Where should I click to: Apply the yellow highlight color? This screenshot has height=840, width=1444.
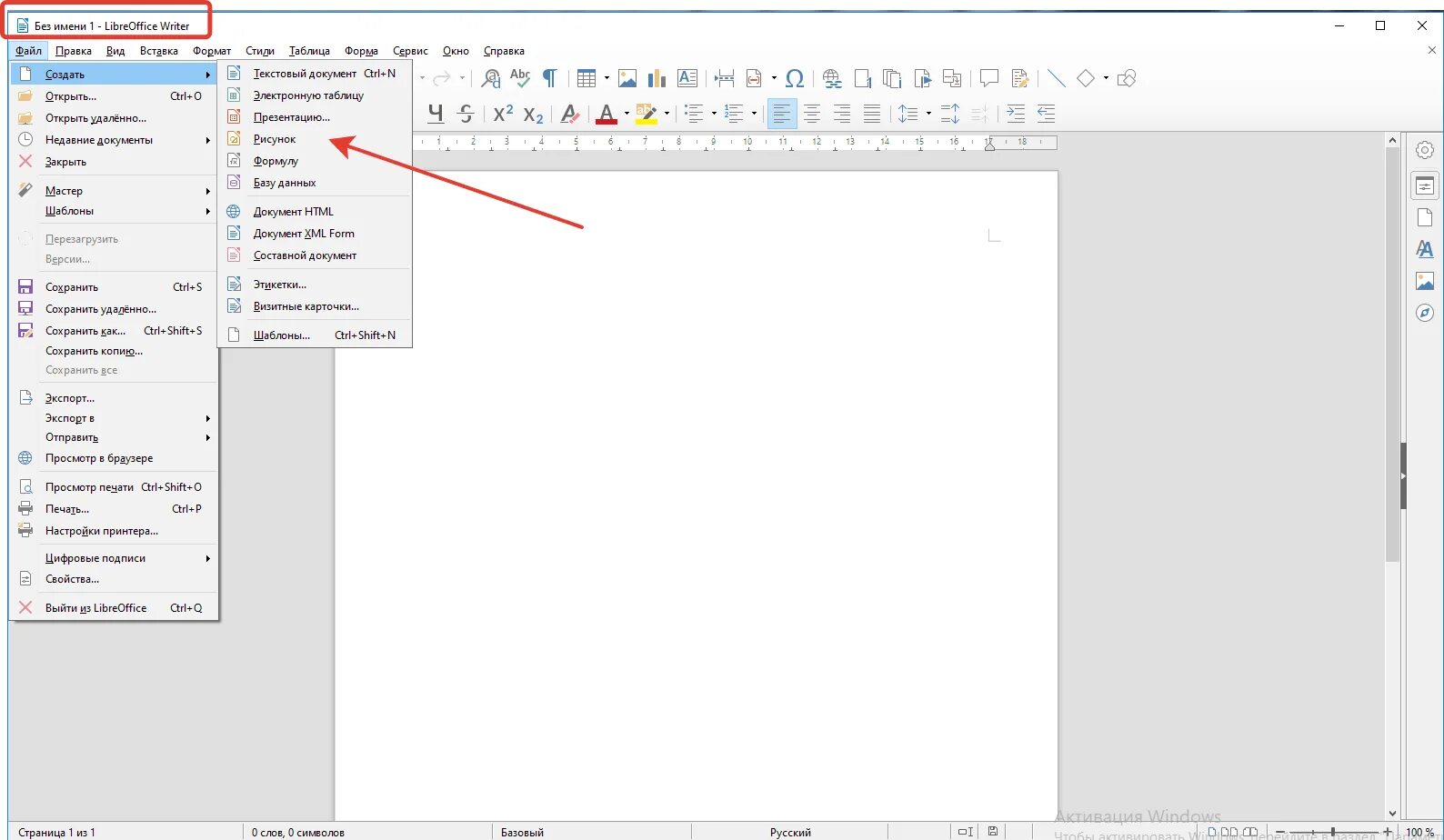(647, 114)
